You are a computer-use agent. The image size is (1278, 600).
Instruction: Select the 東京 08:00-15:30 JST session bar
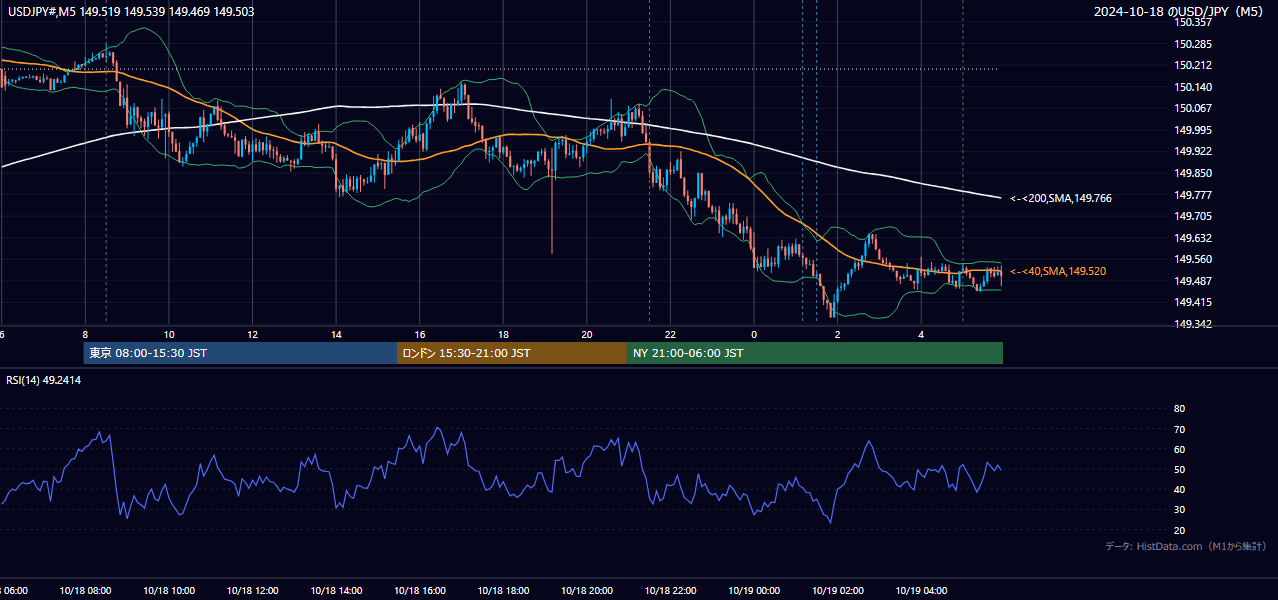point(240,353)
